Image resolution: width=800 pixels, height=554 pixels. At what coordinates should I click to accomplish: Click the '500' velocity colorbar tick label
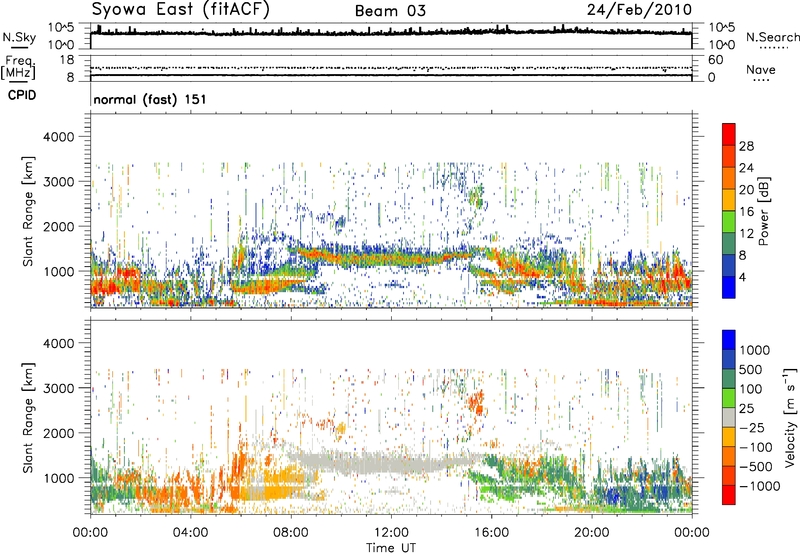point(751,370)
